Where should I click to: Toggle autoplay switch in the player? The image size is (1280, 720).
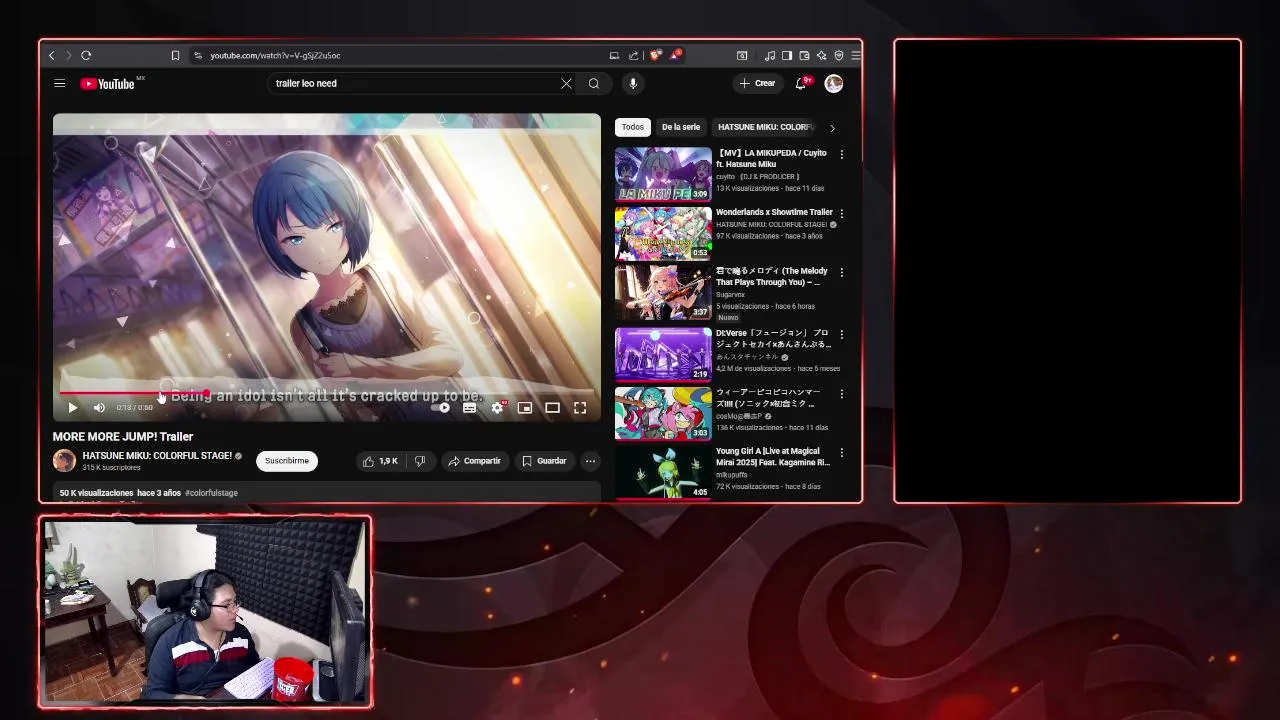[442, 408]
